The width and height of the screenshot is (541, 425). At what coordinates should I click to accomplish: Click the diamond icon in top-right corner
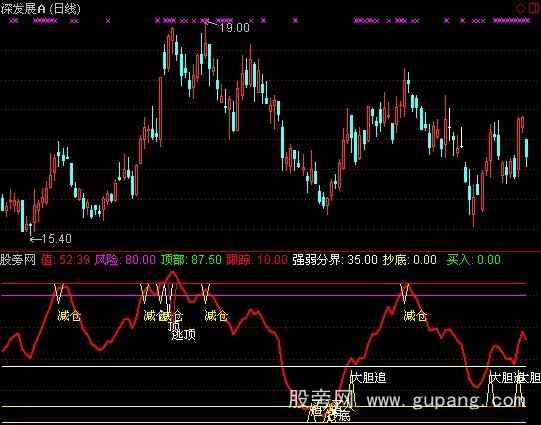coord(521,8)
